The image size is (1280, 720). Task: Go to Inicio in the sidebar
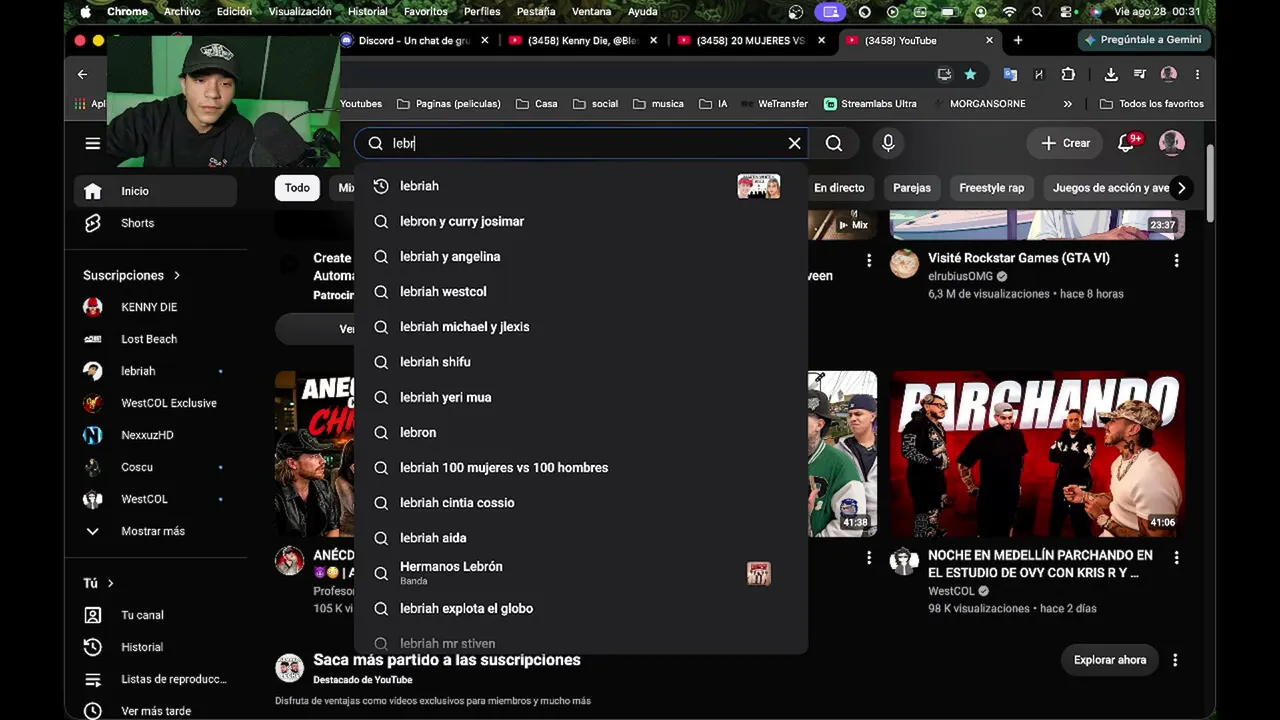pyautogui.click(x=155, y=191)
